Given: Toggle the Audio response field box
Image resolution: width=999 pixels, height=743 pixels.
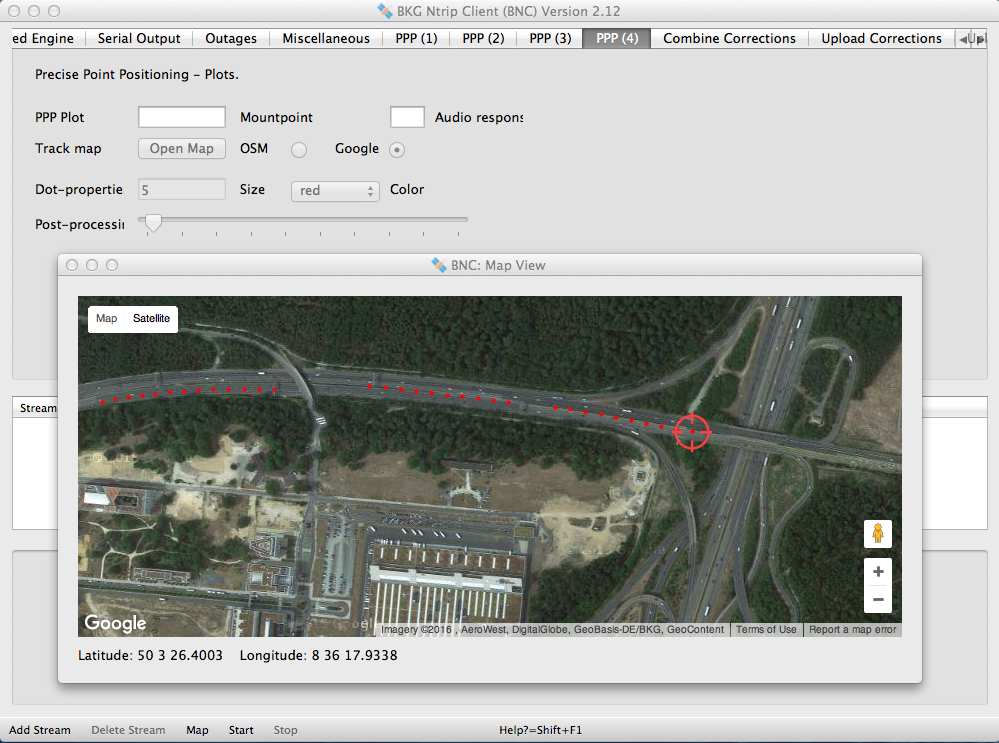Looking at the screenshot, I should tap(407, 117).
